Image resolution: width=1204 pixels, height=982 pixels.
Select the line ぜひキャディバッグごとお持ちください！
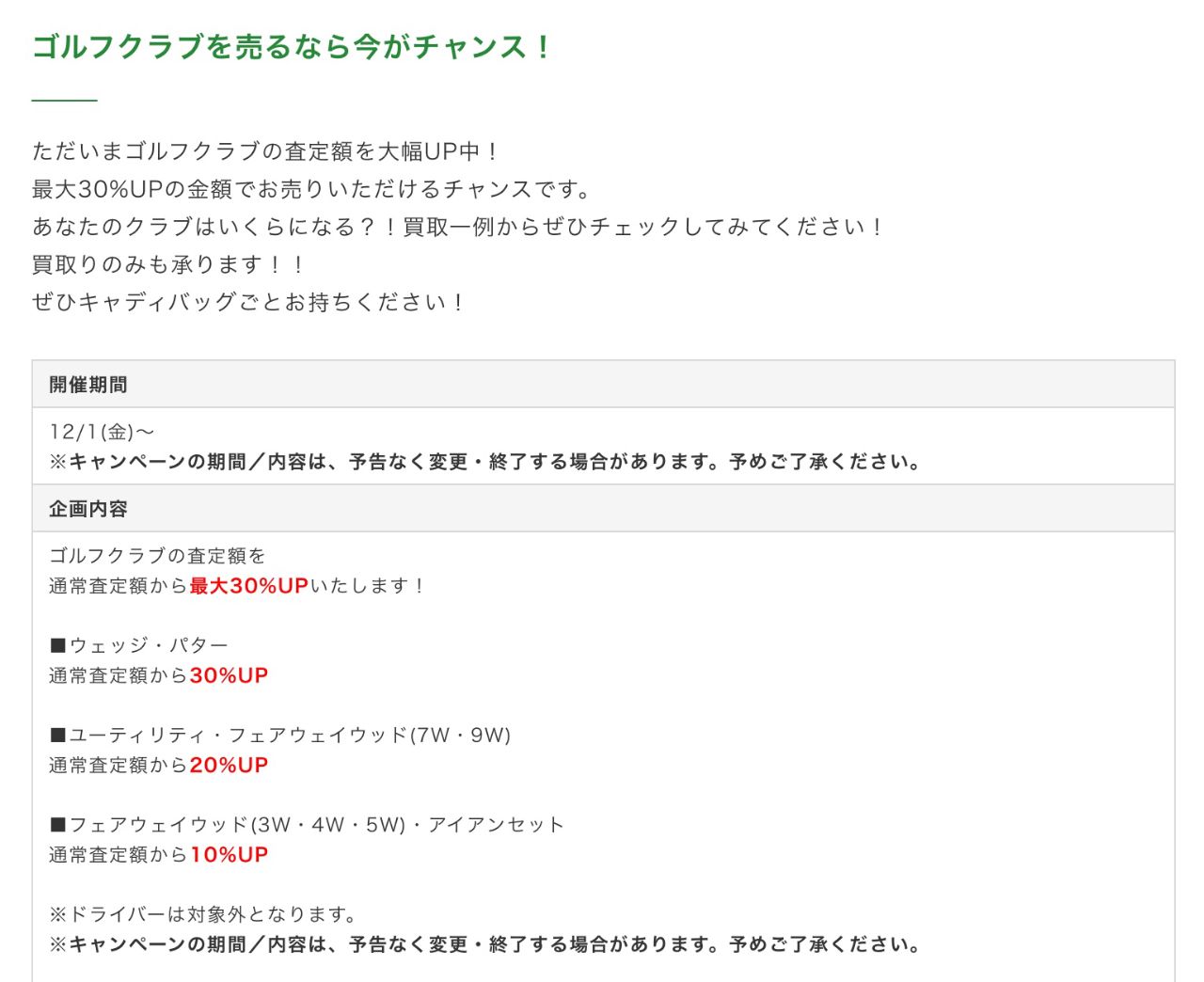248,302
